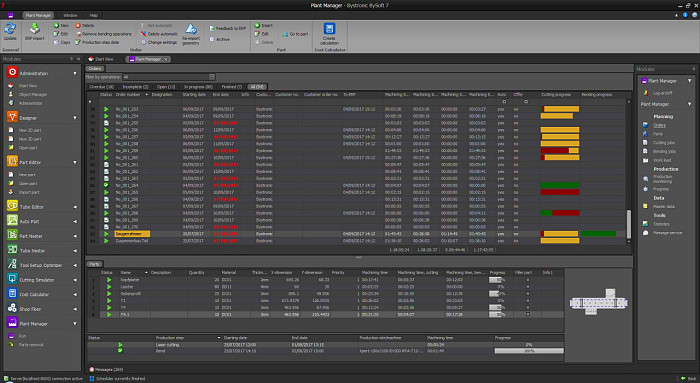Open Cutting jobs in Planning list
700x383 pixels.
(664, 143)
